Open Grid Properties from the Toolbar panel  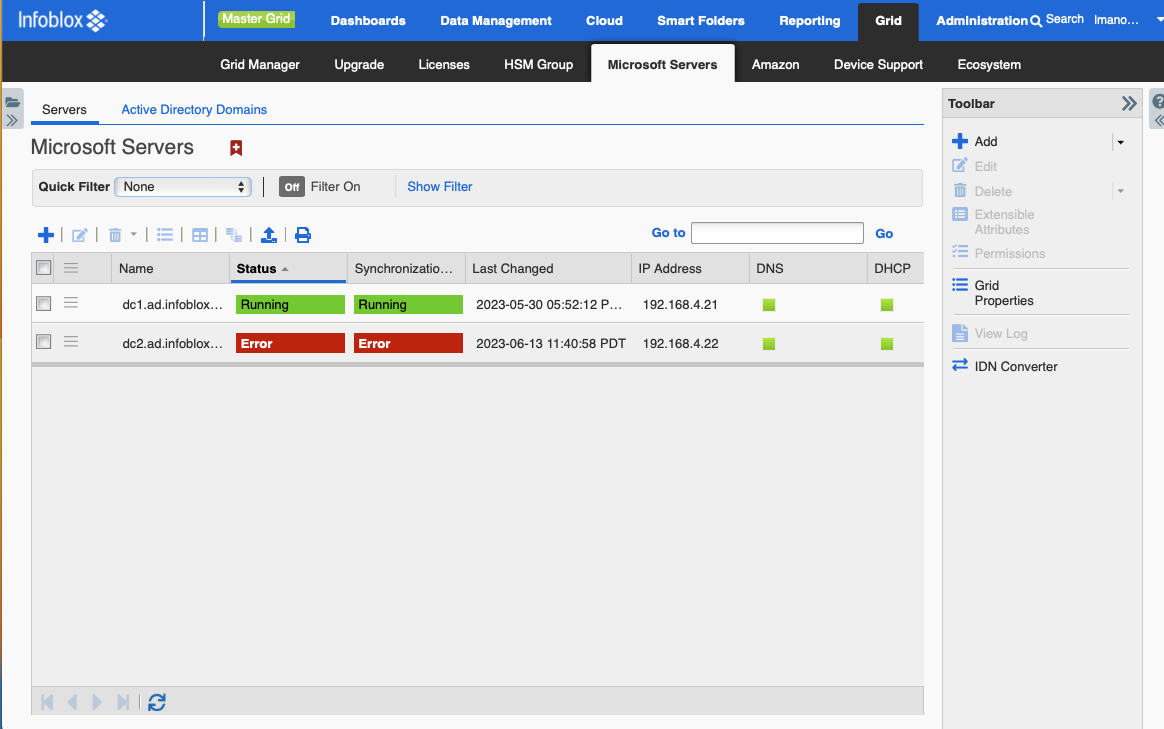[x=1003, y=293]
